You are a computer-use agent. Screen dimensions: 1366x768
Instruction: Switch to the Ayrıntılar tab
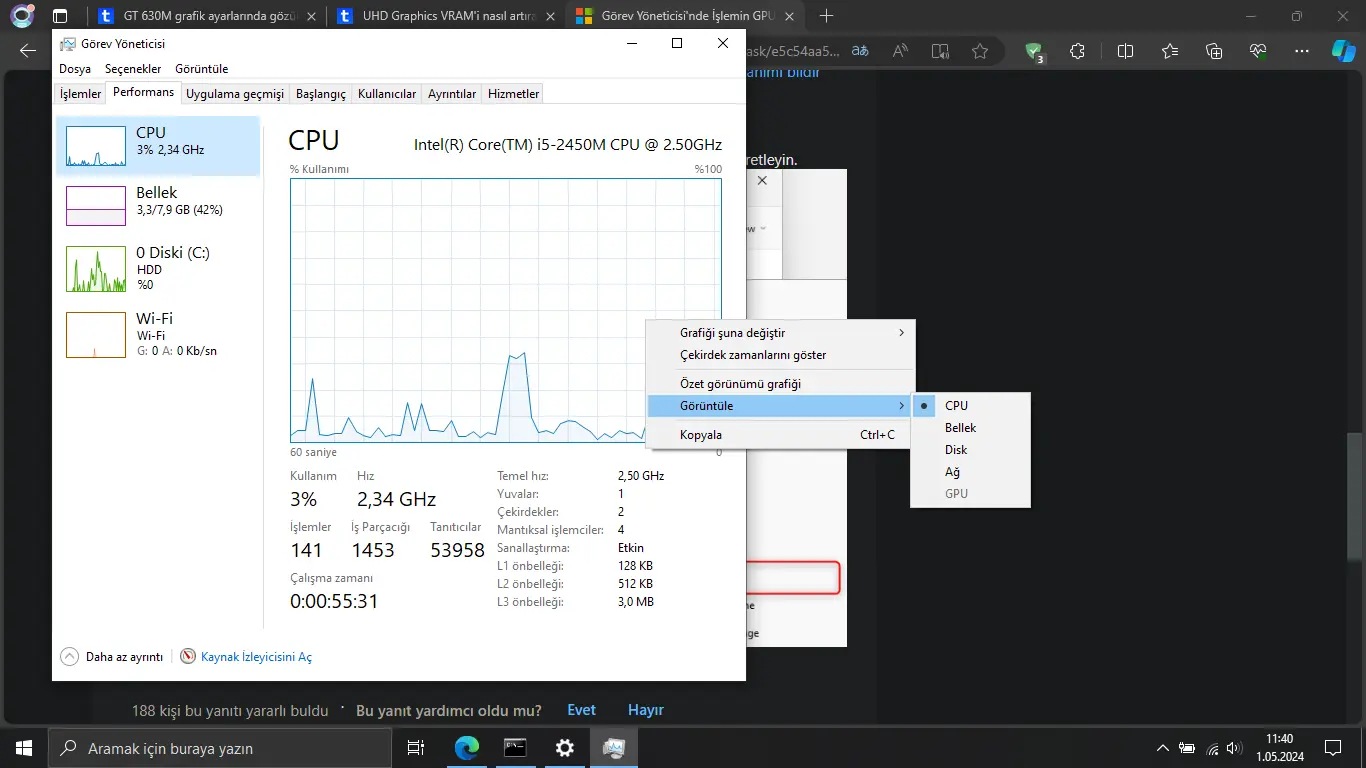click(452, 94)
